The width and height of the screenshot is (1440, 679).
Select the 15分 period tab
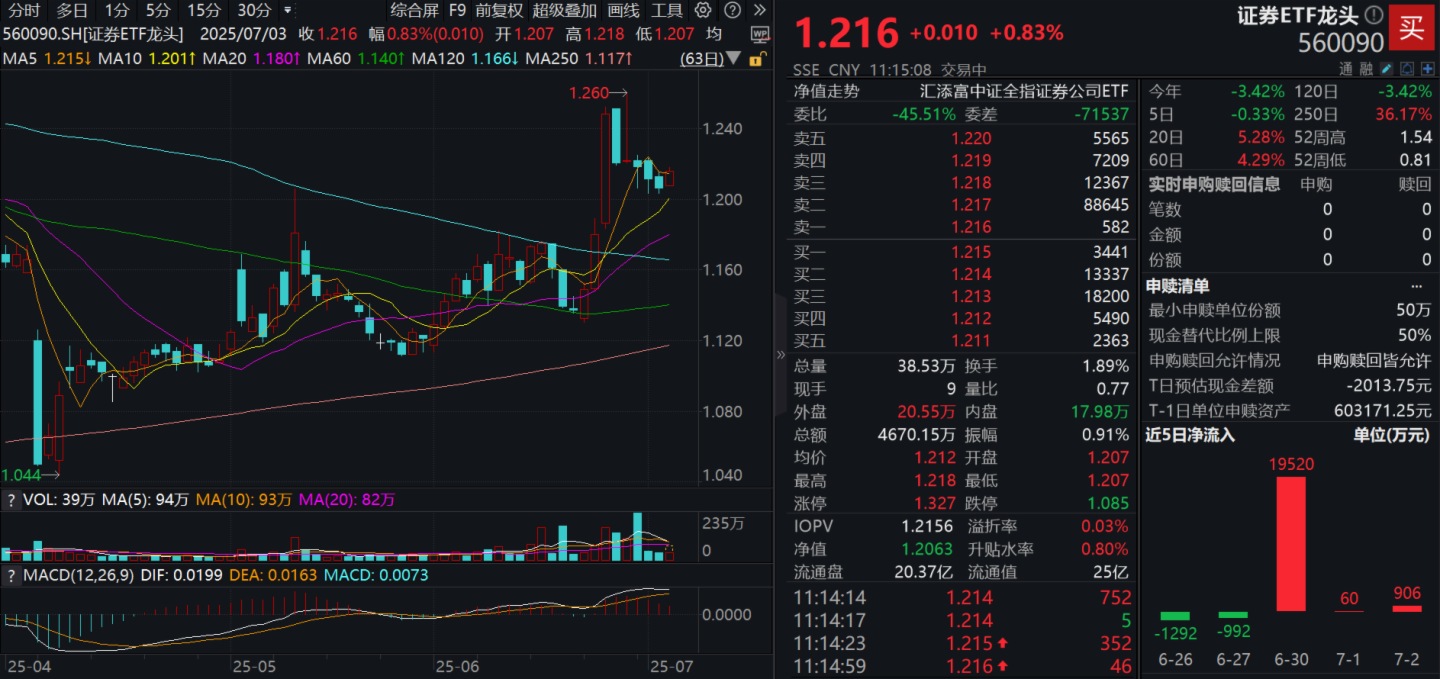coord(204,11)
